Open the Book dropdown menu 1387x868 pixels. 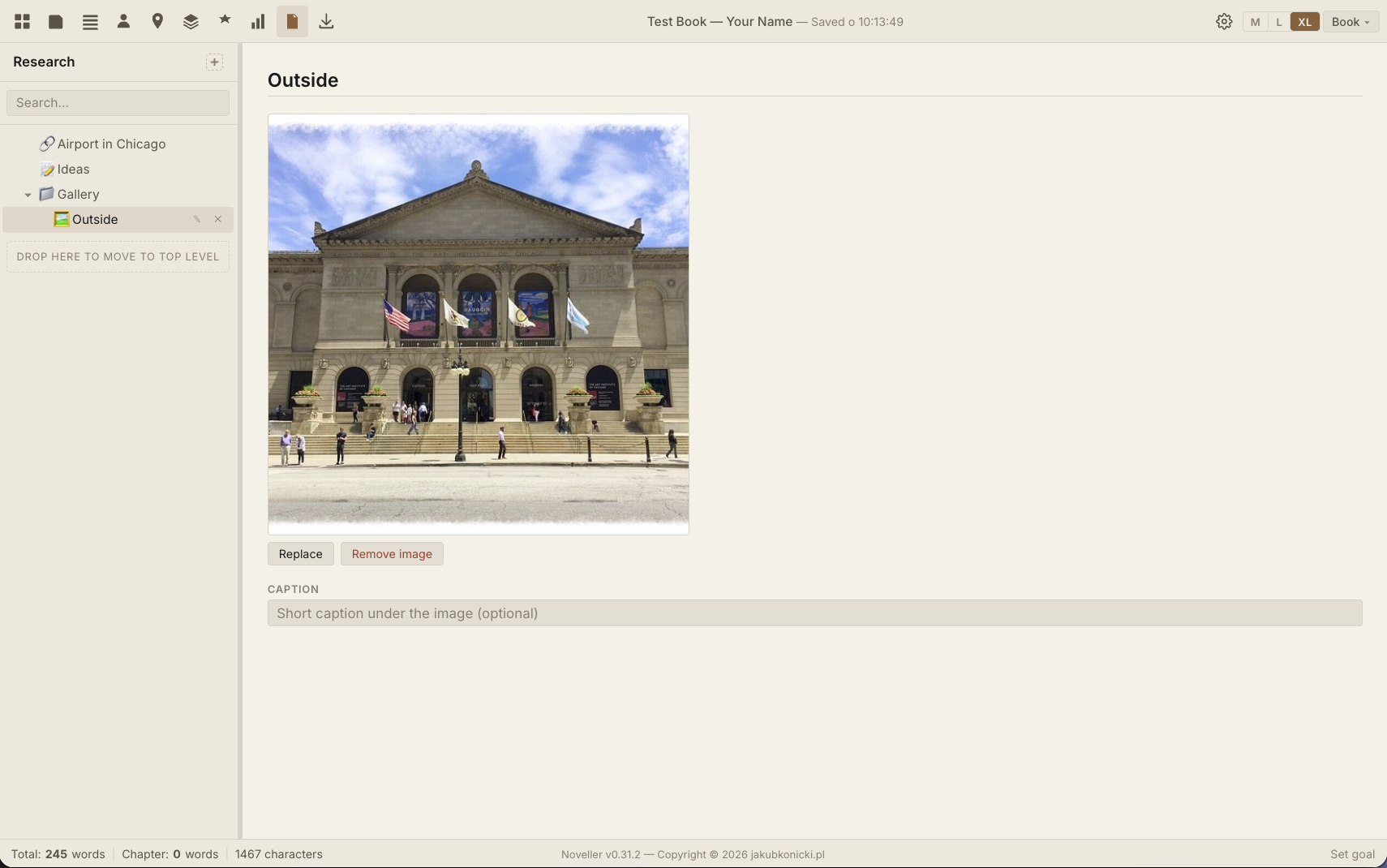1350,22
